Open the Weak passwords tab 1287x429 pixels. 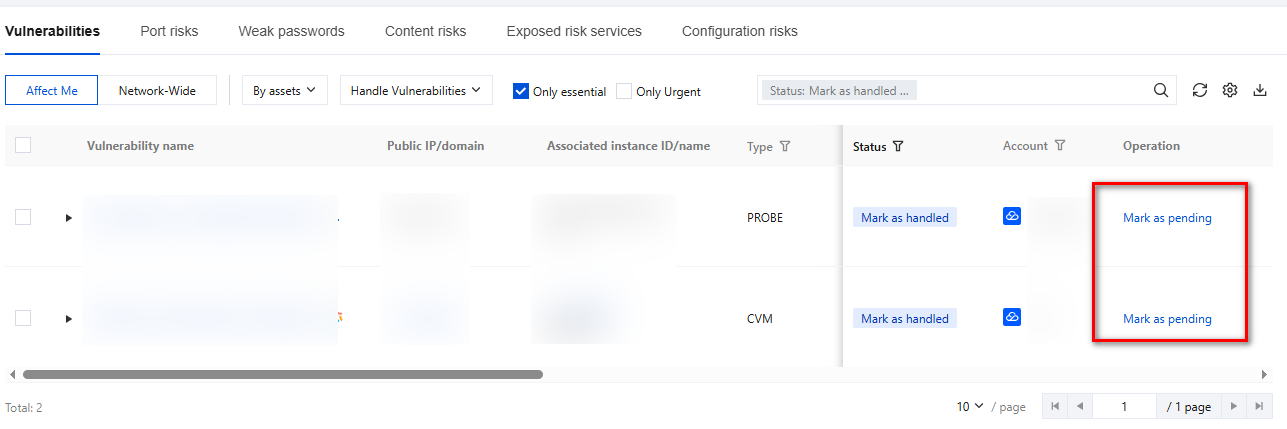(291, 31)
